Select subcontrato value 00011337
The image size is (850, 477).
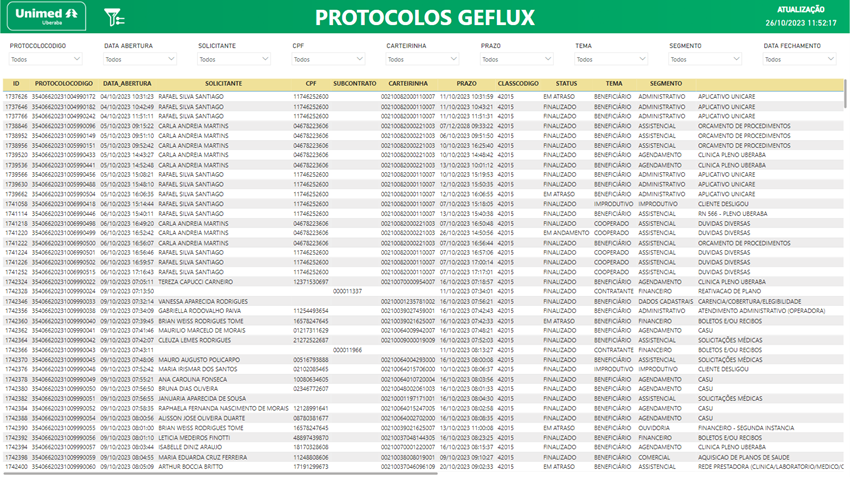click(347, 291)
